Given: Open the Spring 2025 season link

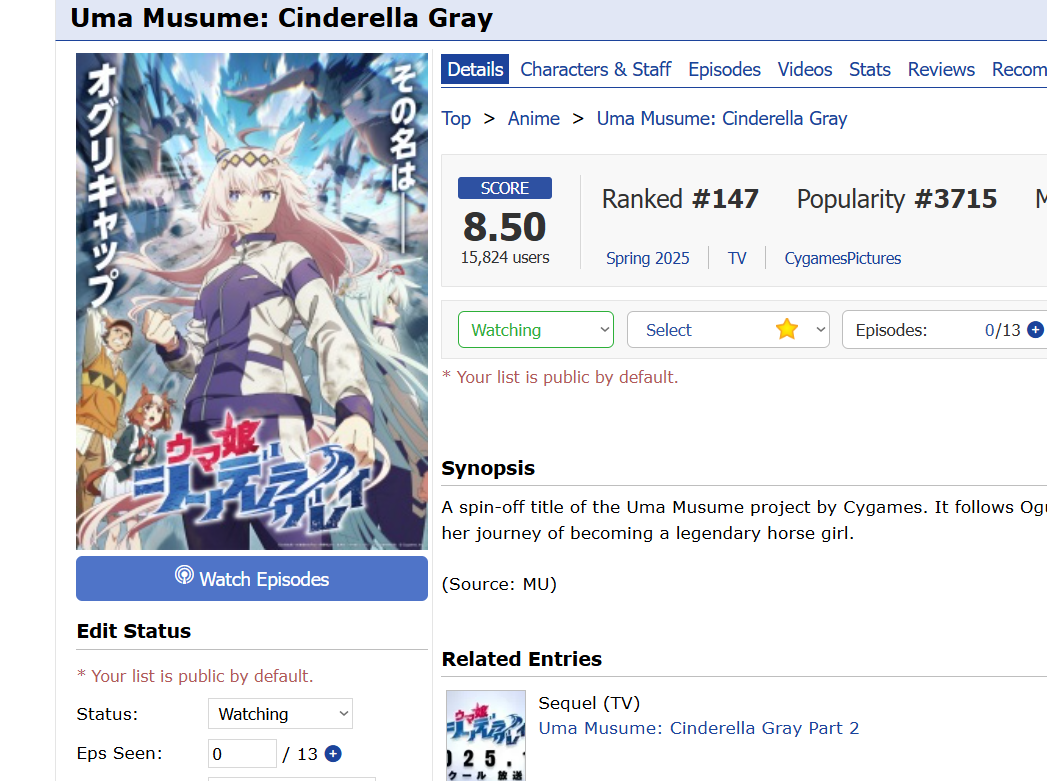Looking at the screenshot, I should pyautogui.click(x=647, y=258).
